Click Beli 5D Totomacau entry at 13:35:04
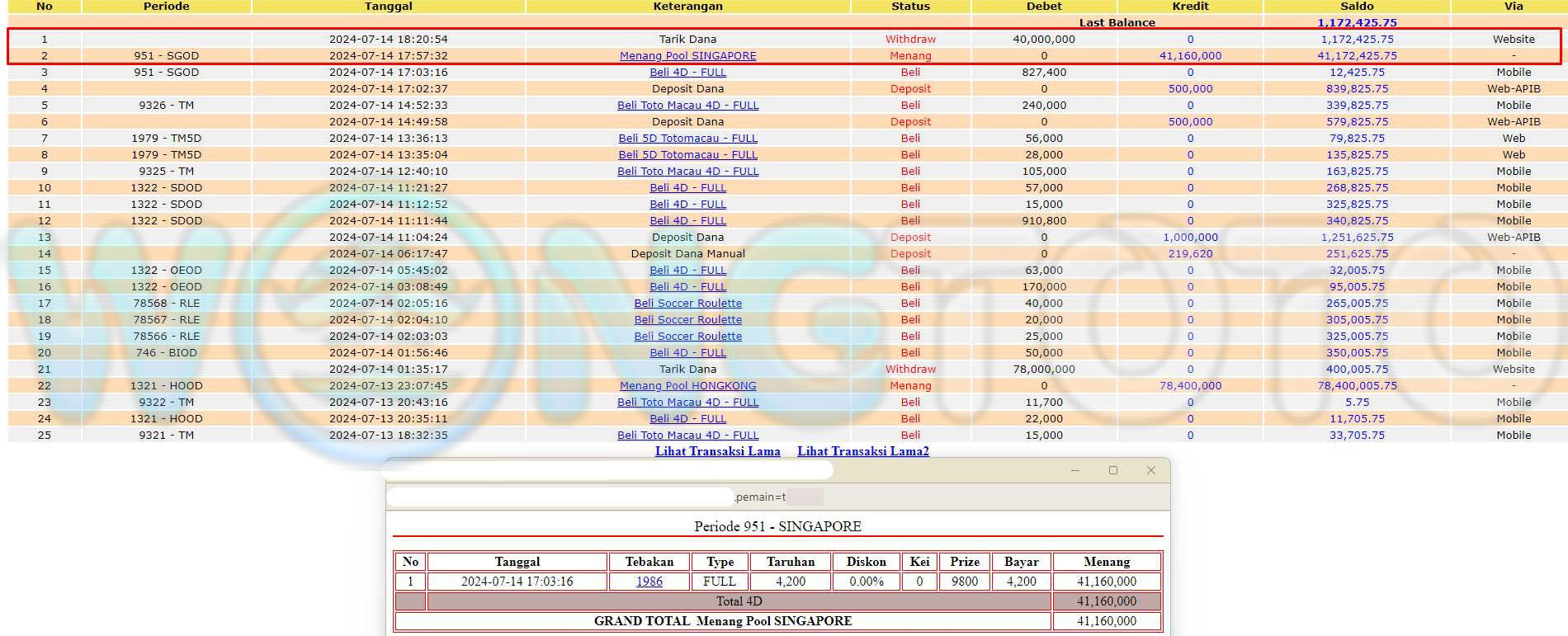The width and height of the screenshot is (1568, 636). click(687, 155)
